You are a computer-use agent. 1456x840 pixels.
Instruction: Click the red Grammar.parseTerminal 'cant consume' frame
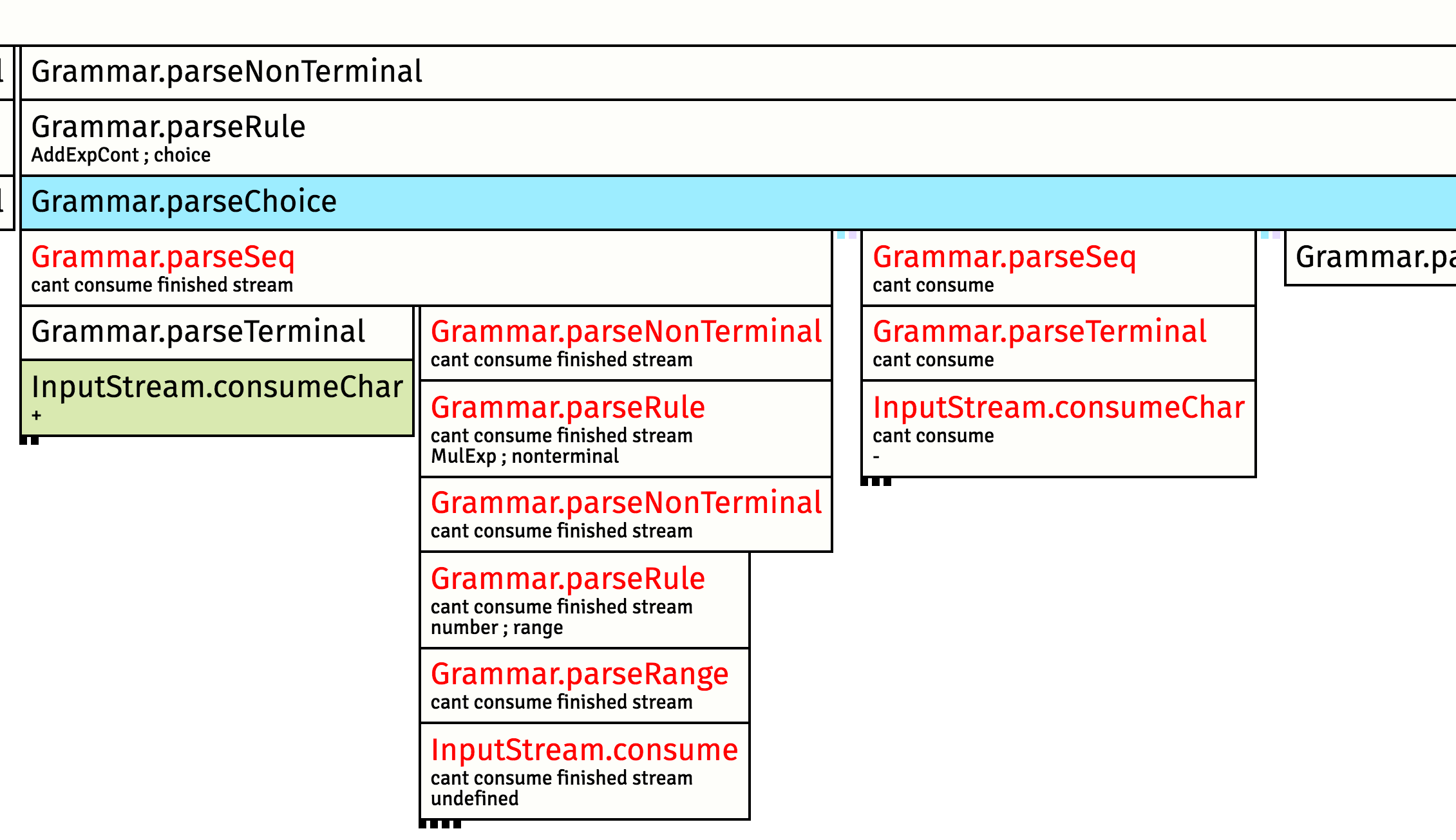pyautogui.click(x=1058, y=342)
